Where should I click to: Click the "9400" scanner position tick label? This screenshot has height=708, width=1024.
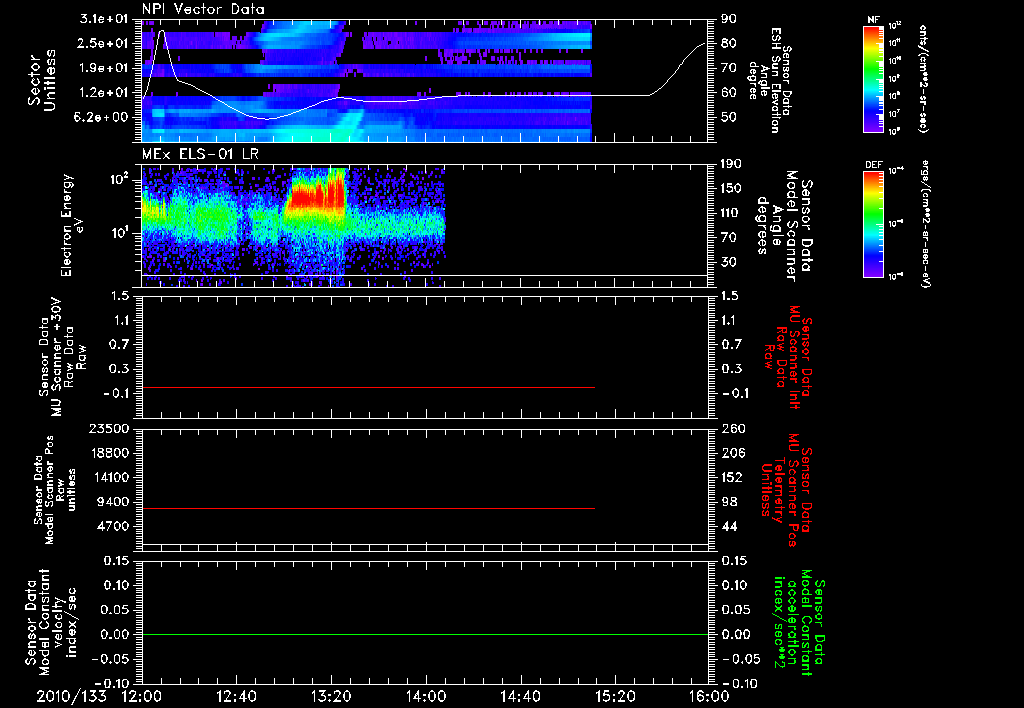pos(113,502)
